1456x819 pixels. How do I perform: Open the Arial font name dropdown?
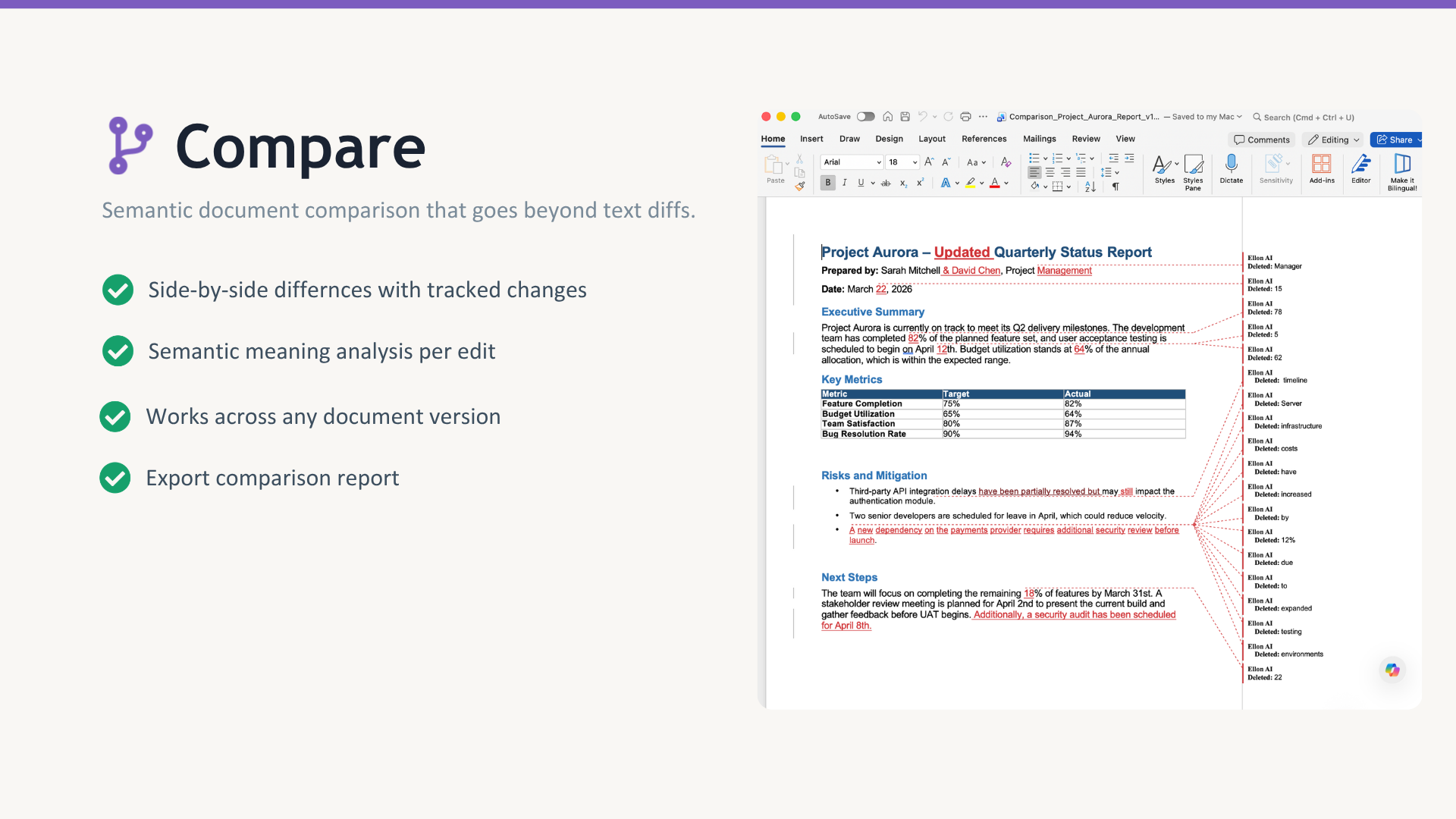(x=852, y=162)
